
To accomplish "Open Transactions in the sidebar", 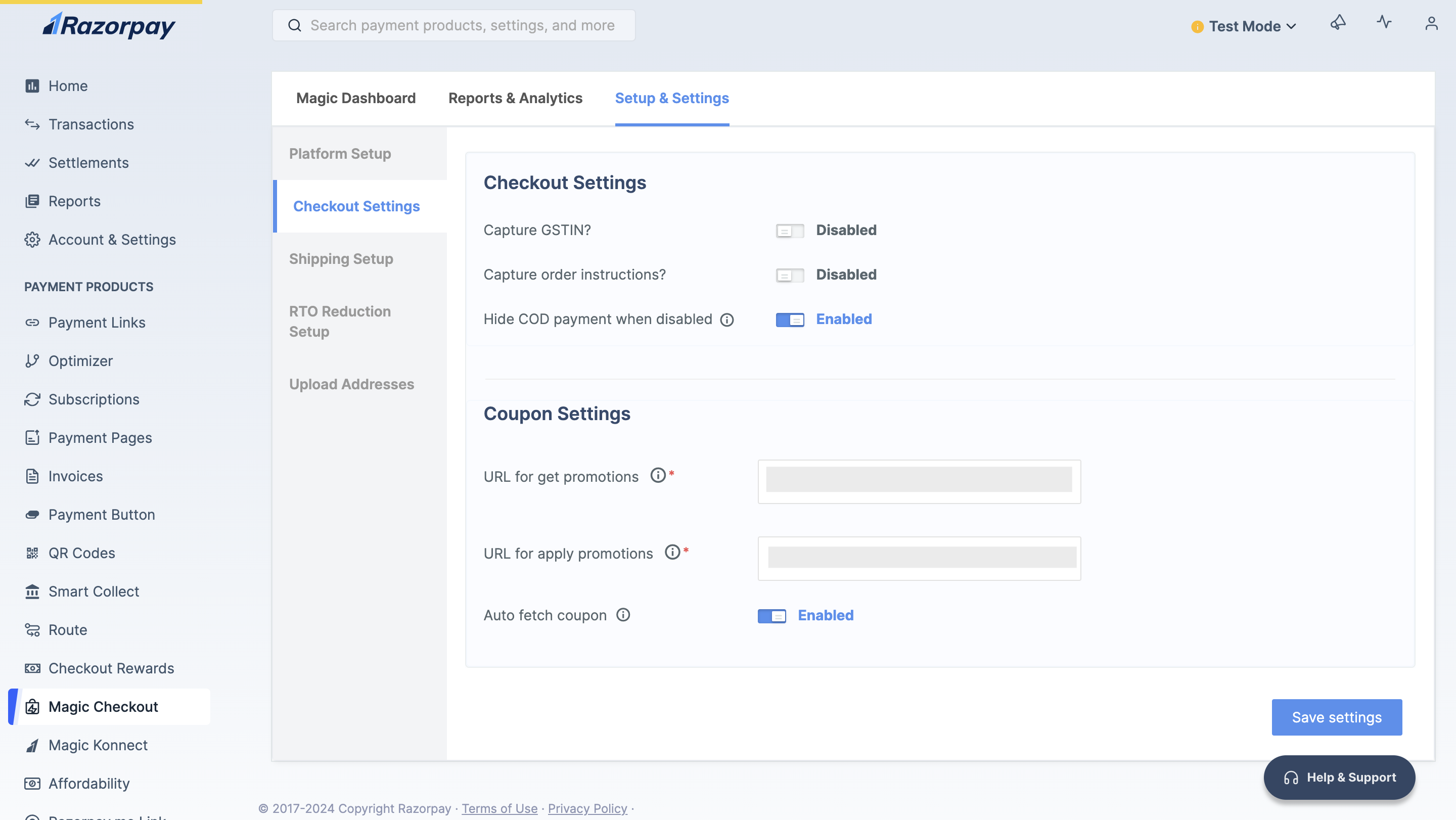I will (110, 124).
